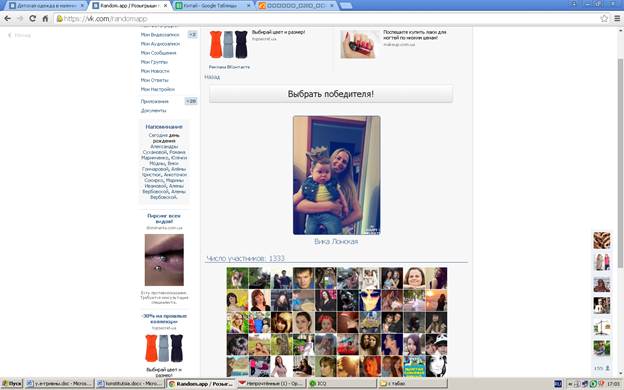
Task: Open the ad title Выбирай цвет и размер!
Action: [279, 32]
